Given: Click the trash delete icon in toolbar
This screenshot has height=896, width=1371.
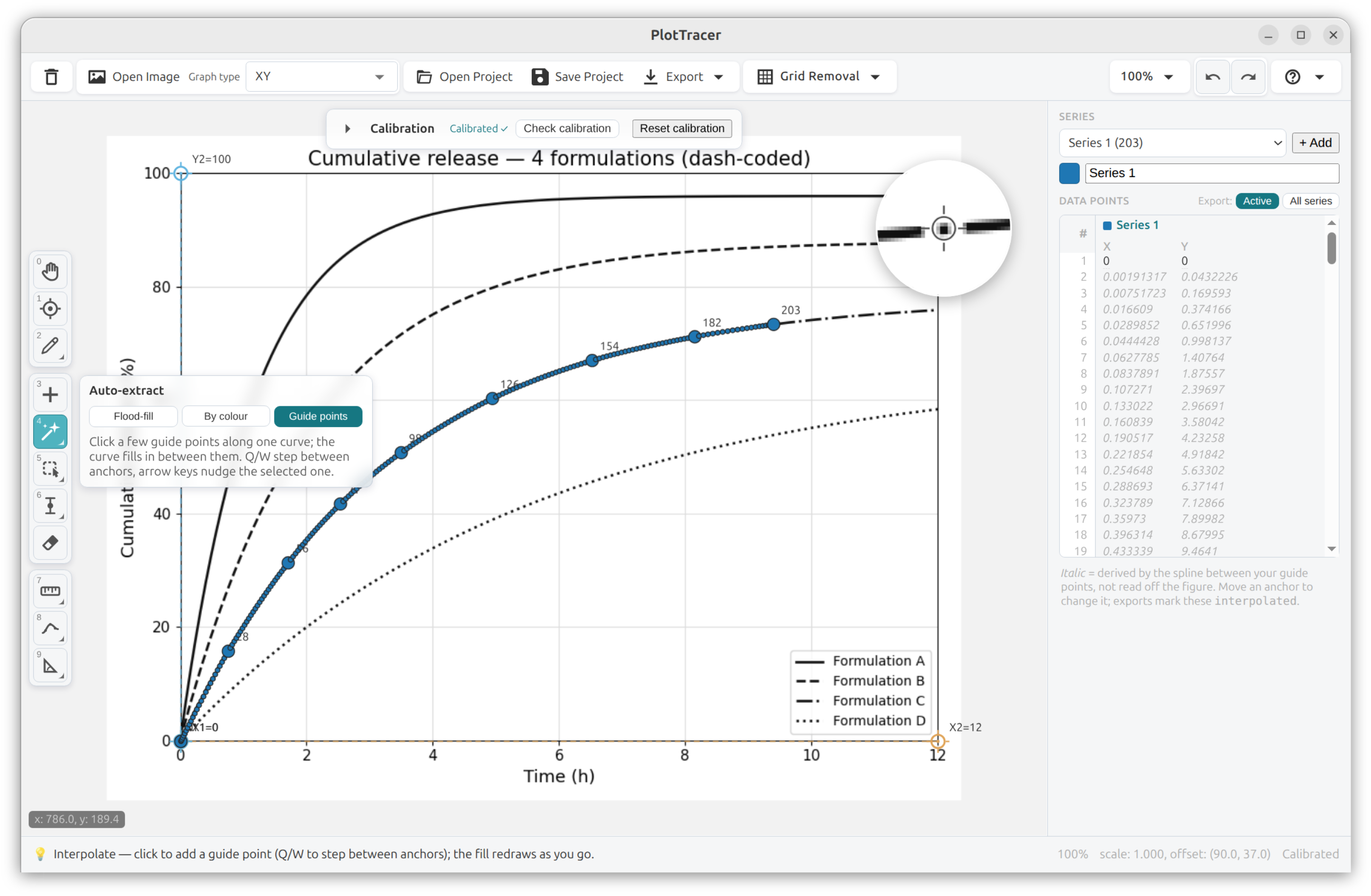Looking at the screenshot, I should click(x=51, y=76).
